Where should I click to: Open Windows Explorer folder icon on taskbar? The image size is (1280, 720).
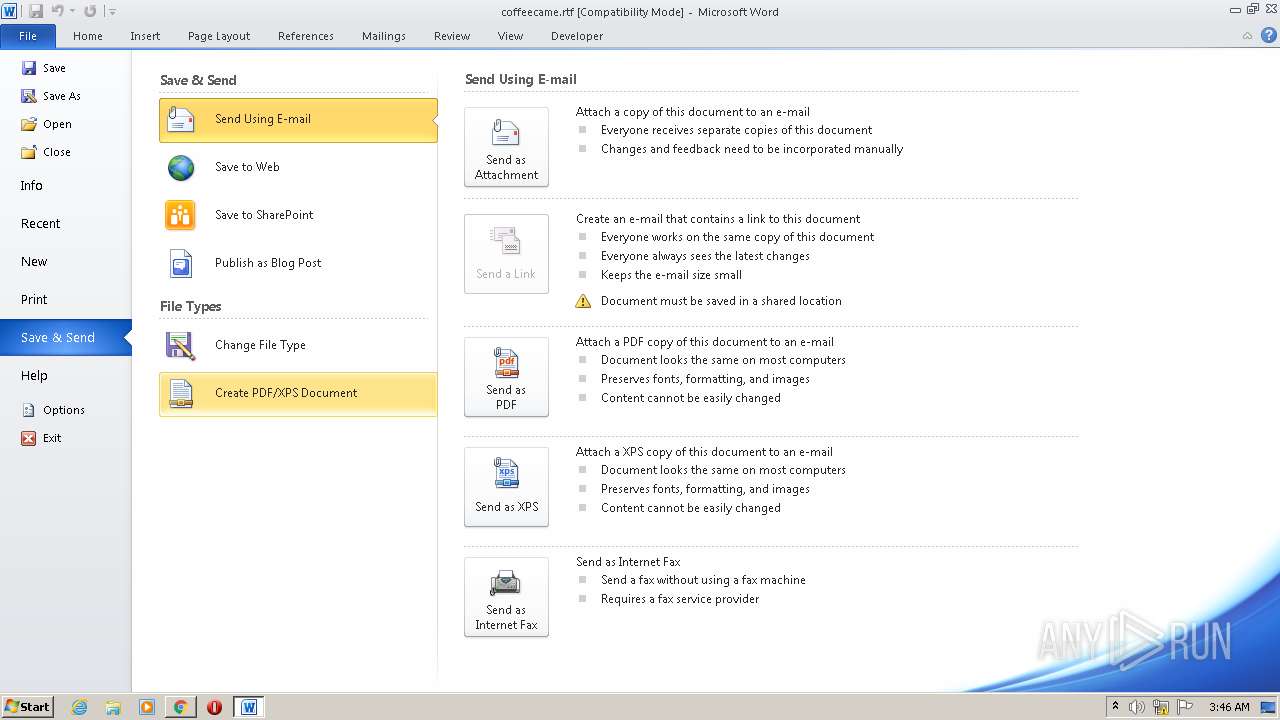[x=113, y=707]
